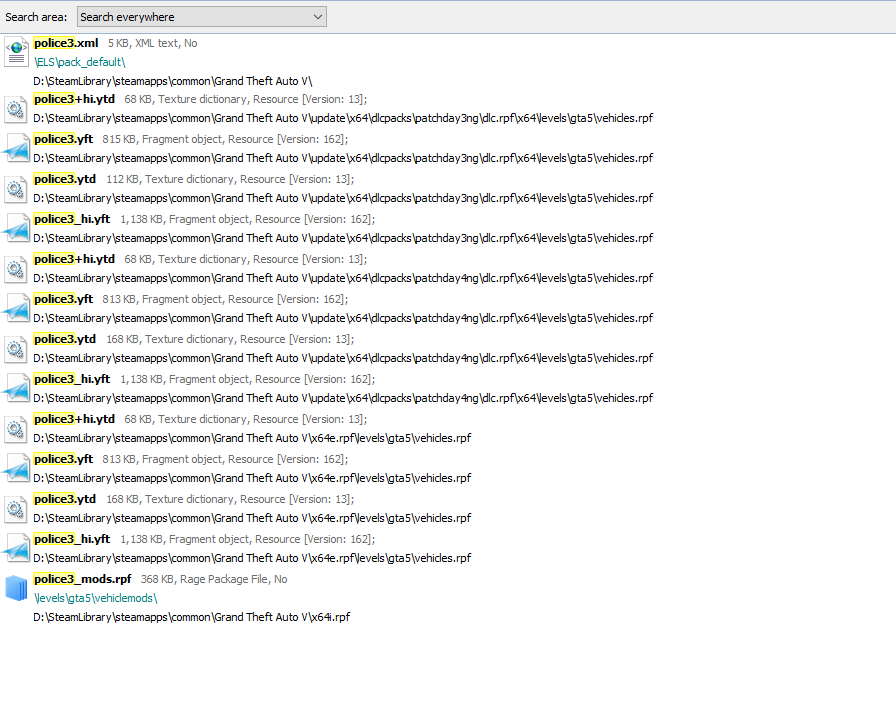Open the \ELS\pack_default\ folder link
The width and height of the screenshot is (896, 725).
tap(79, 62)
